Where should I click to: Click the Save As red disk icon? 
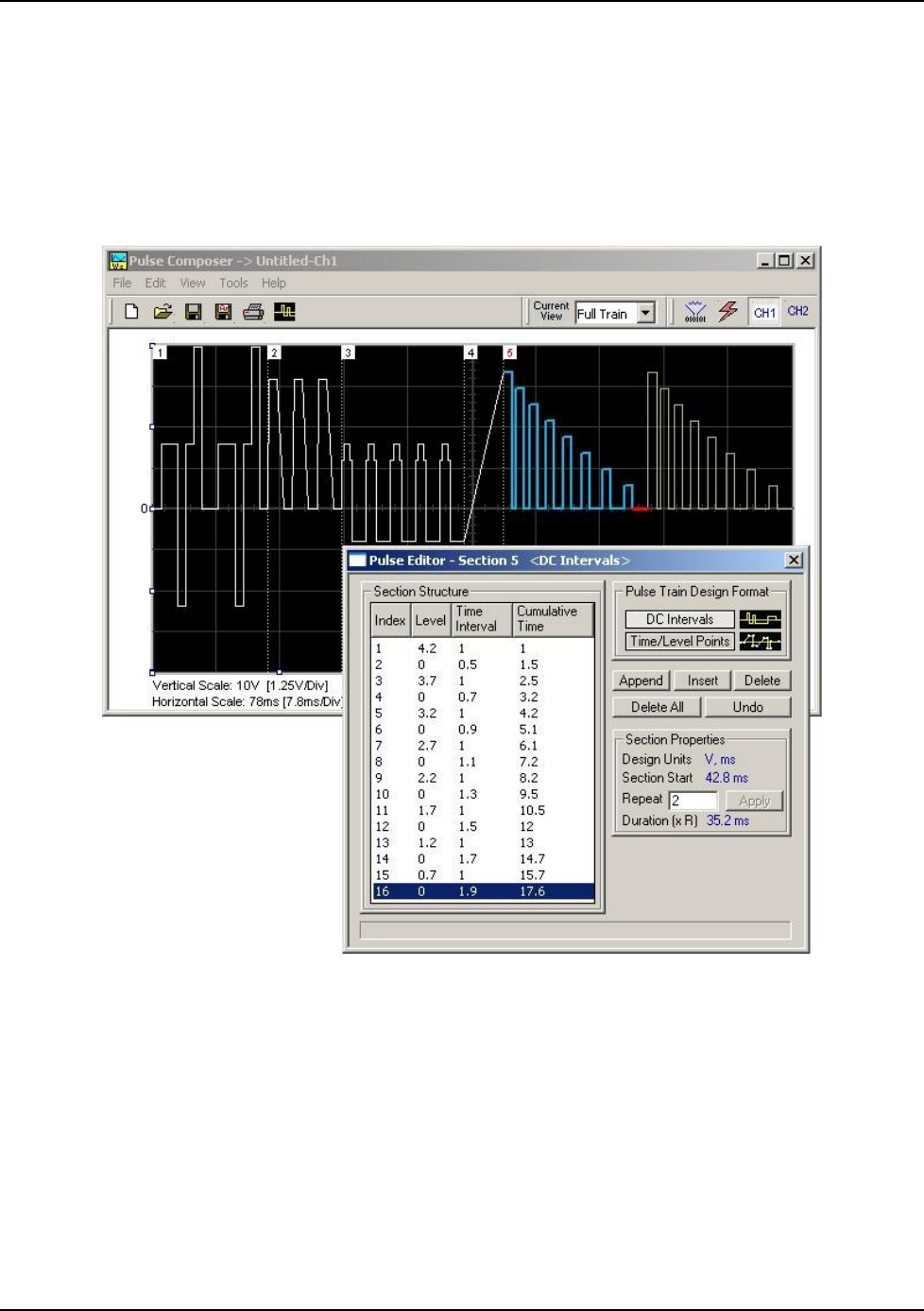click(x=223, y=312)
